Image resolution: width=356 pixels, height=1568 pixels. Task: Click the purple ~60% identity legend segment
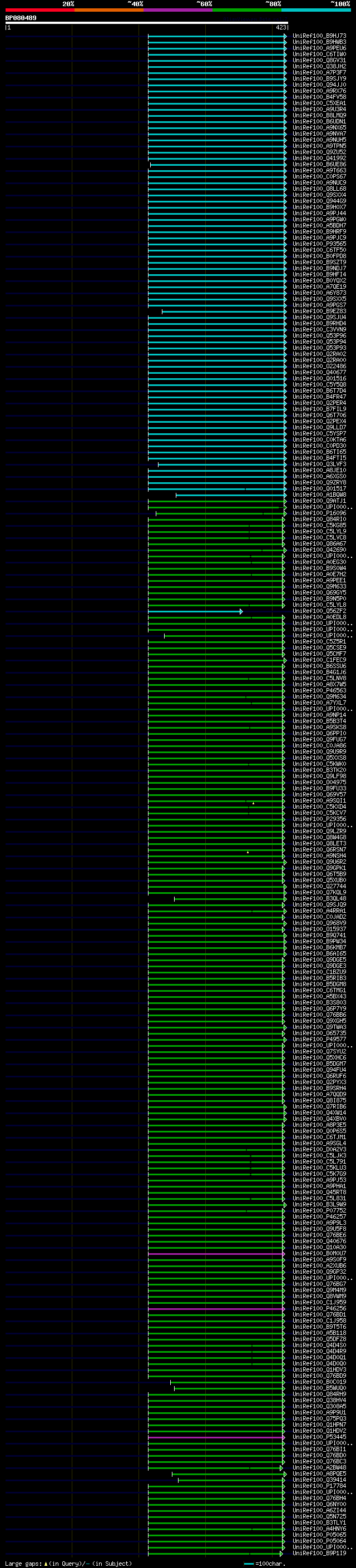(179, 10)
